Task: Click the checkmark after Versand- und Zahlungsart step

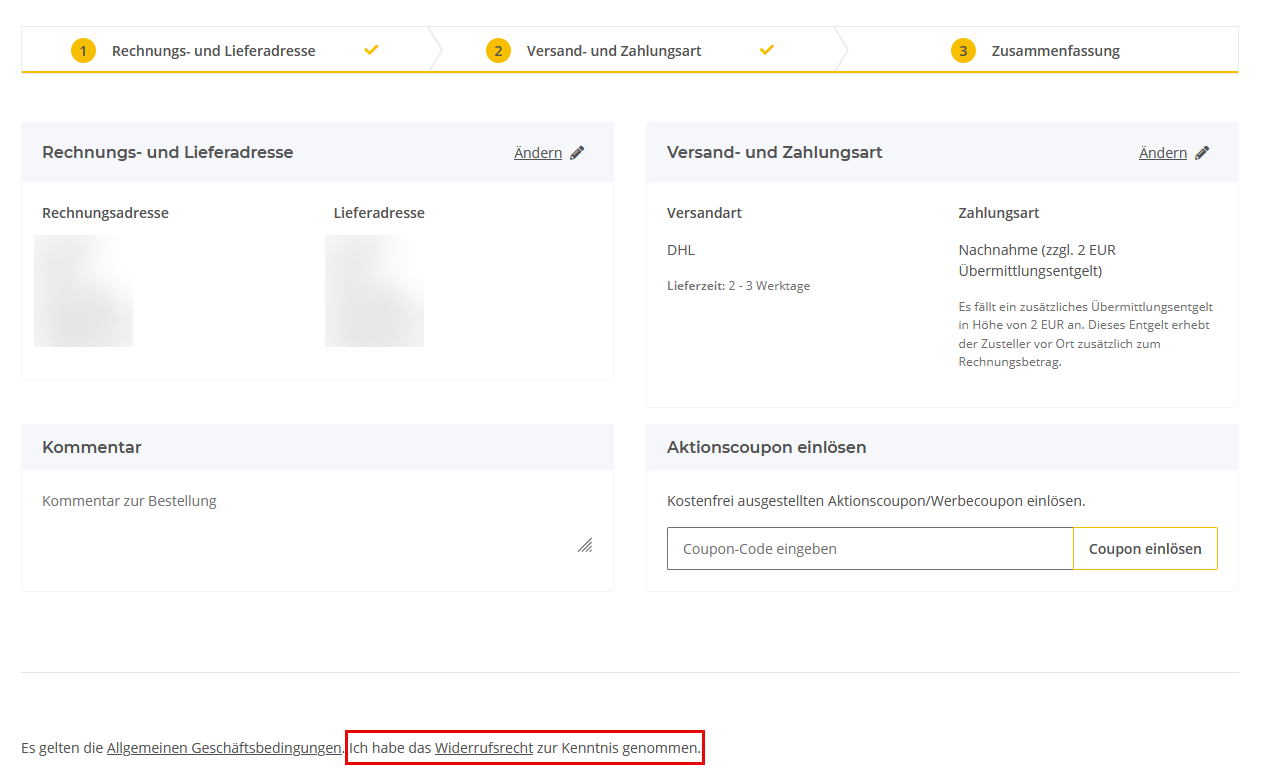Action: click(767, 50)
